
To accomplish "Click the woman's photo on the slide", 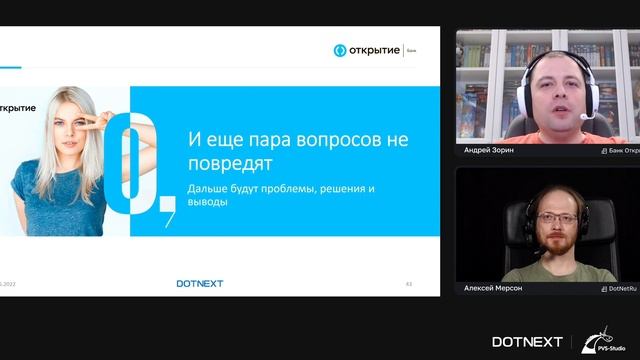I will click(x=65, y=161).
